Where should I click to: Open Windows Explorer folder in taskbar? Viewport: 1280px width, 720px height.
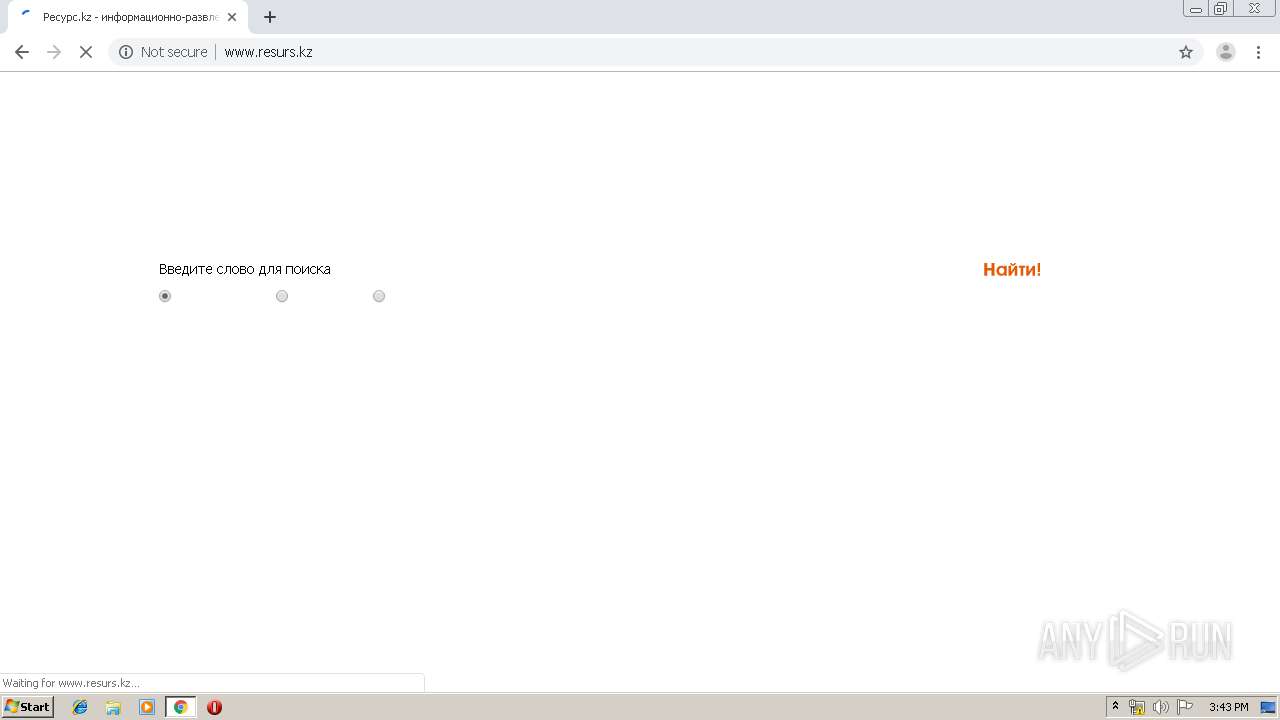(113, 707)
